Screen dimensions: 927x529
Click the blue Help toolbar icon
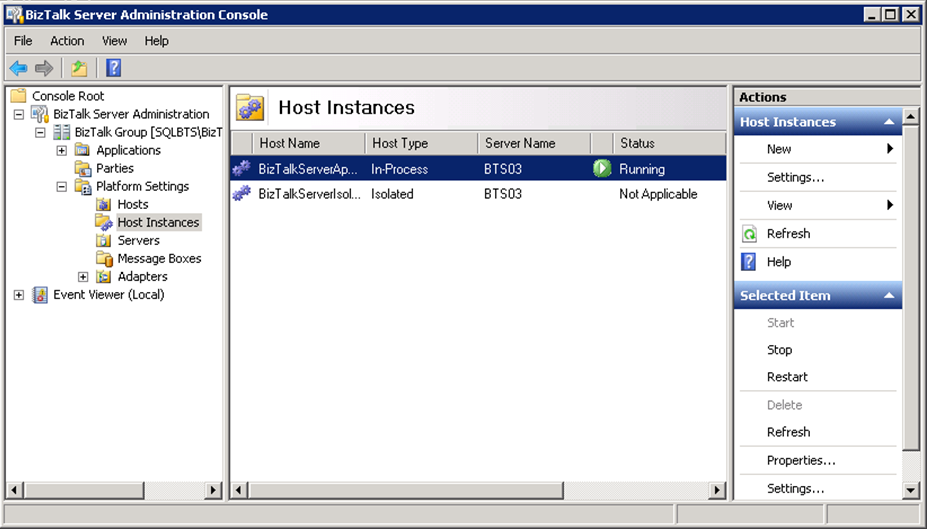(113, 68)
